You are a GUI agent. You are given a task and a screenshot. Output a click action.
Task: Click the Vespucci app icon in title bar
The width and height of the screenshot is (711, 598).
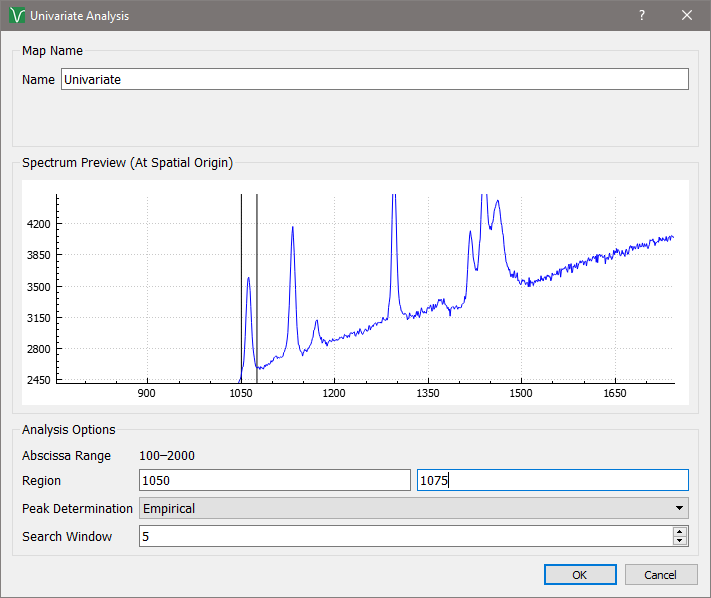[16, 16]
